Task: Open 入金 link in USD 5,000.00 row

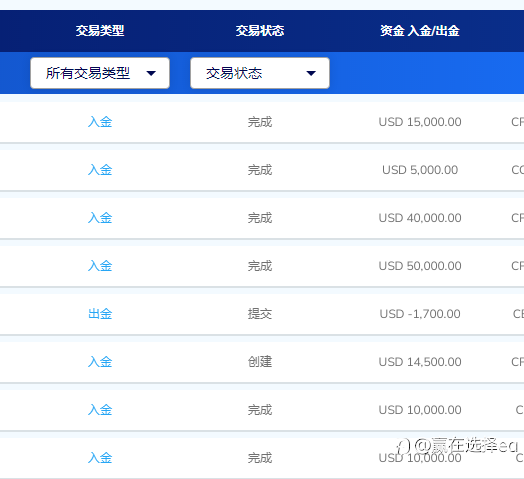Action: click(100, 170)
